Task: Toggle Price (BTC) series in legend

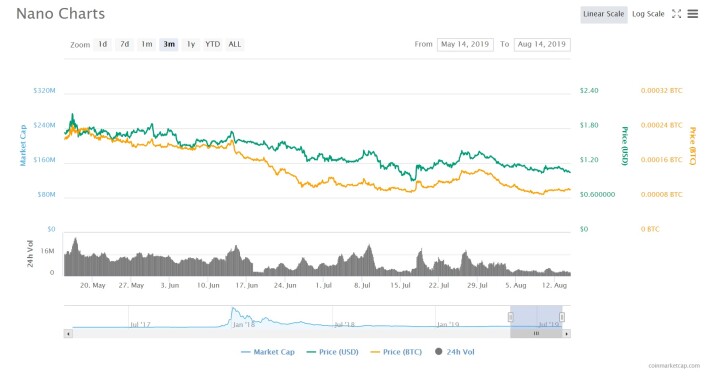Action: pos(396,352)
